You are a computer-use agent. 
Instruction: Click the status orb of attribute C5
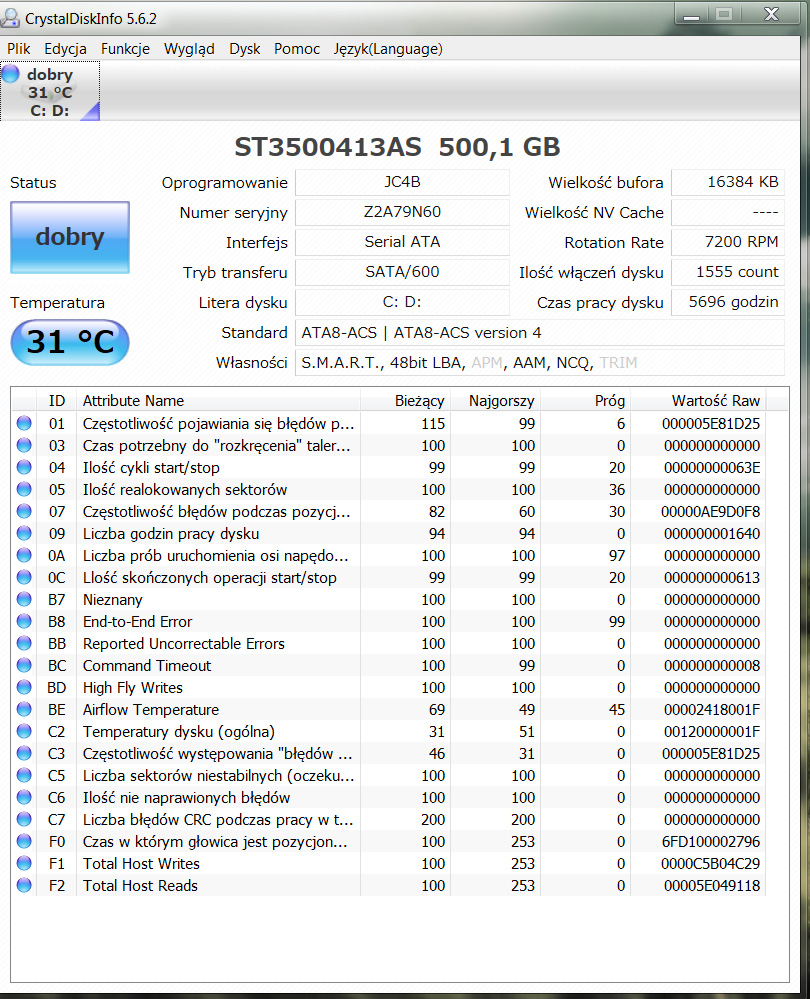coord(24,775)
